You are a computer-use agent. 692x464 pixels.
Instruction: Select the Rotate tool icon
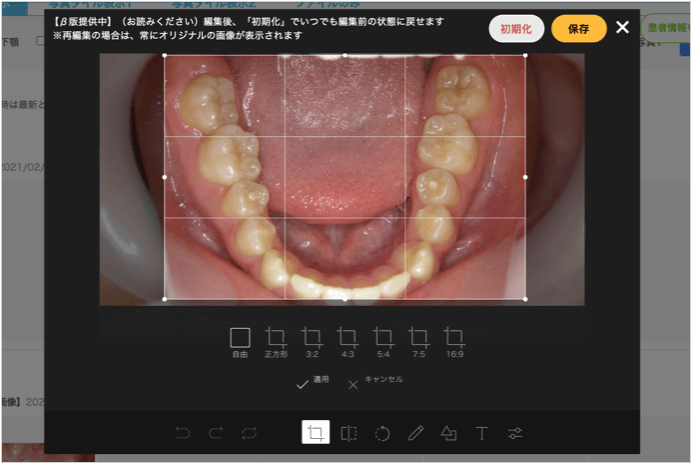(x=382, y=433)
